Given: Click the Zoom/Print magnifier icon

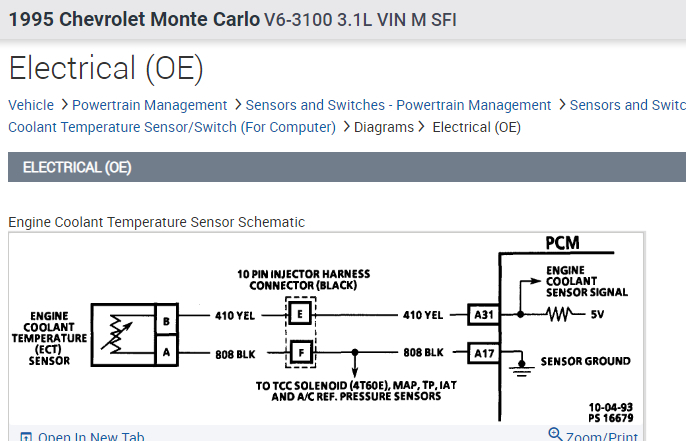Looking at the screenshot, I should point(556,434).
